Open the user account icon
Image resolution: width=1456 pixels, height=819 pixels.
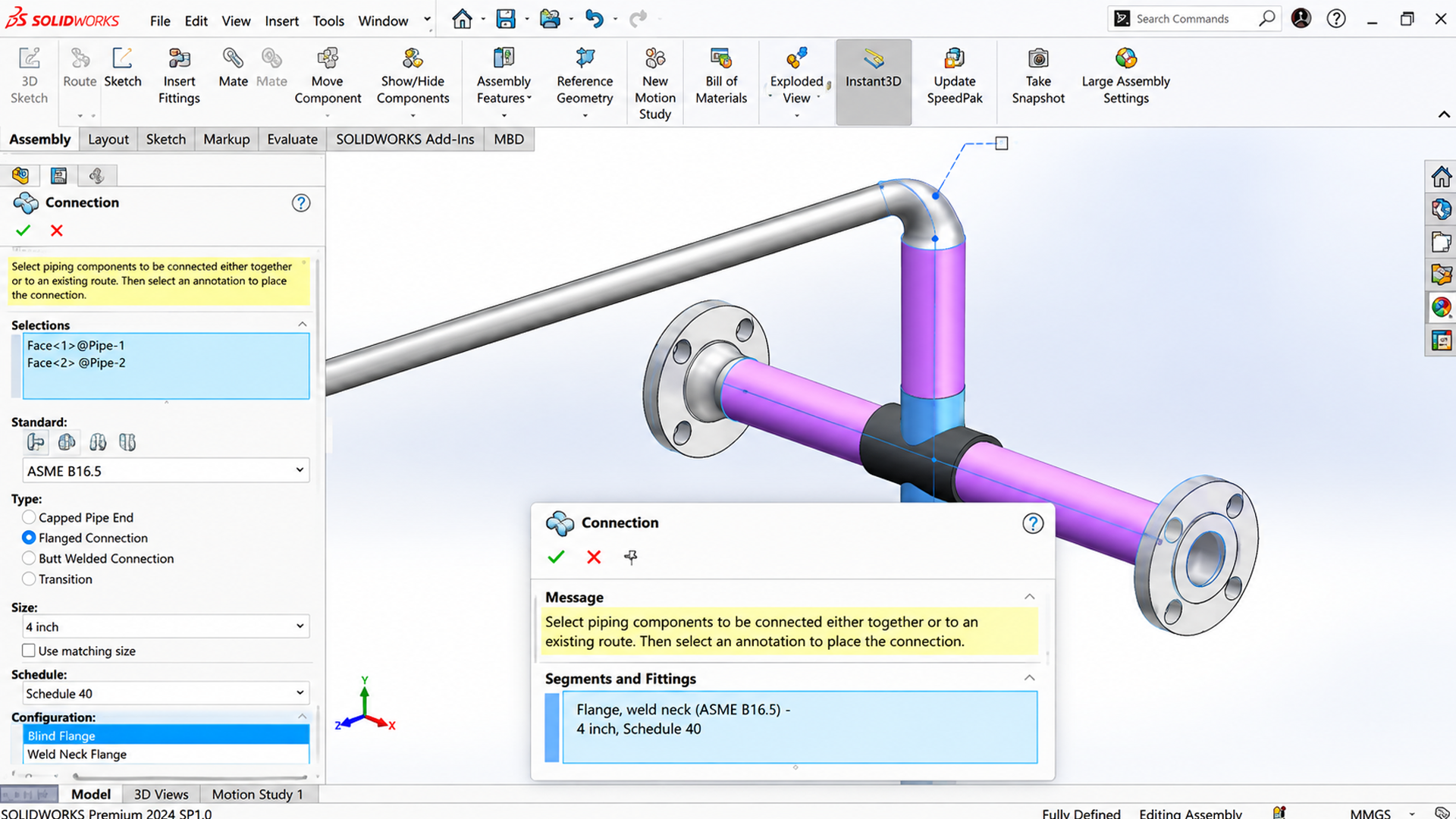tap(1301, 19)
